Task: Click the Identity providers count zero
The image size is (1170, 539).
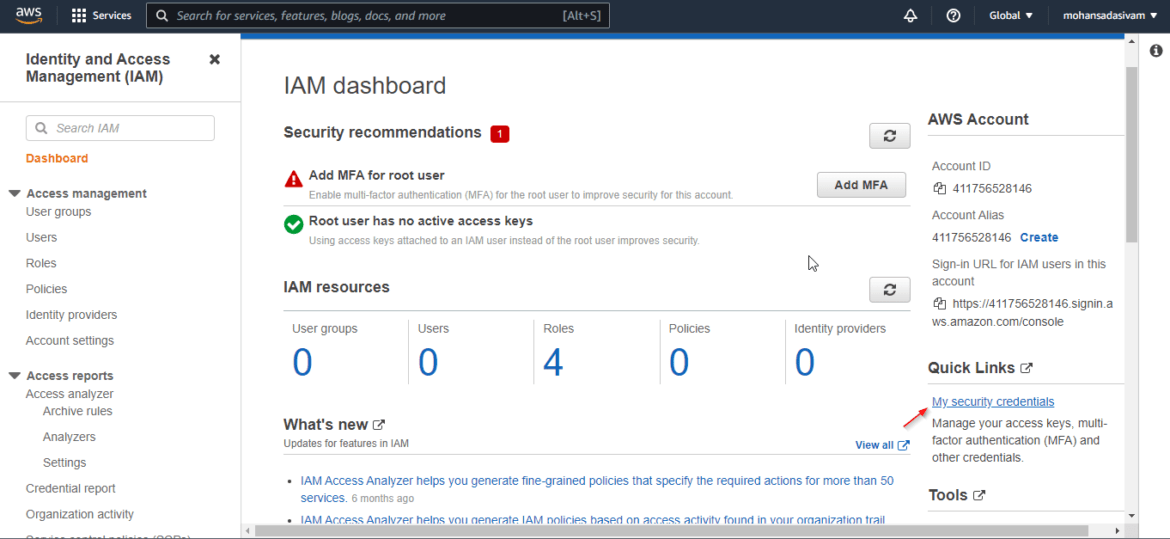Action: click(804, 363)
